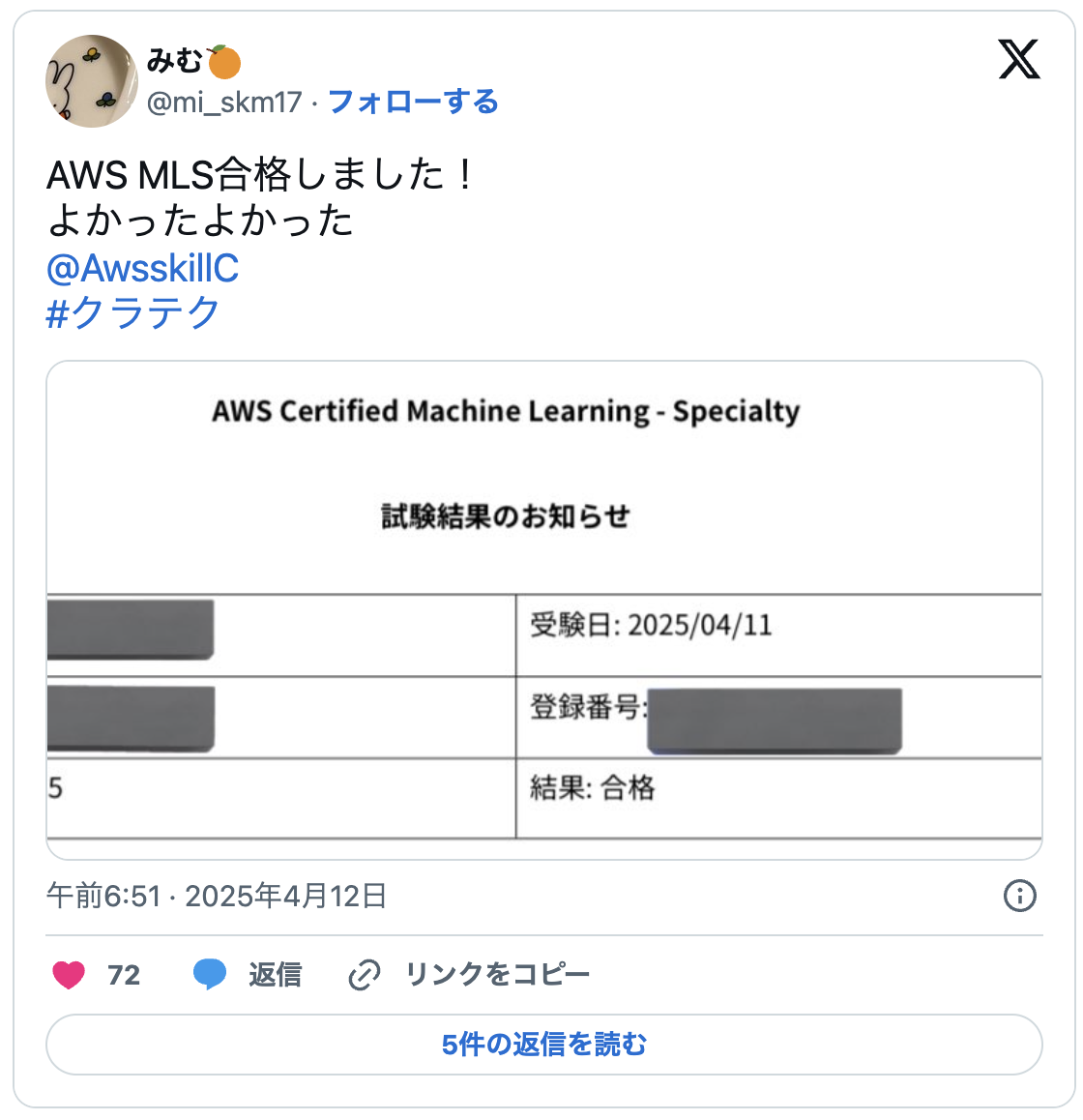The width and height of the screenshot is (1083, 1120).
Task: Open the @AwsskillC mention
Action: click(x=142, y=268)
